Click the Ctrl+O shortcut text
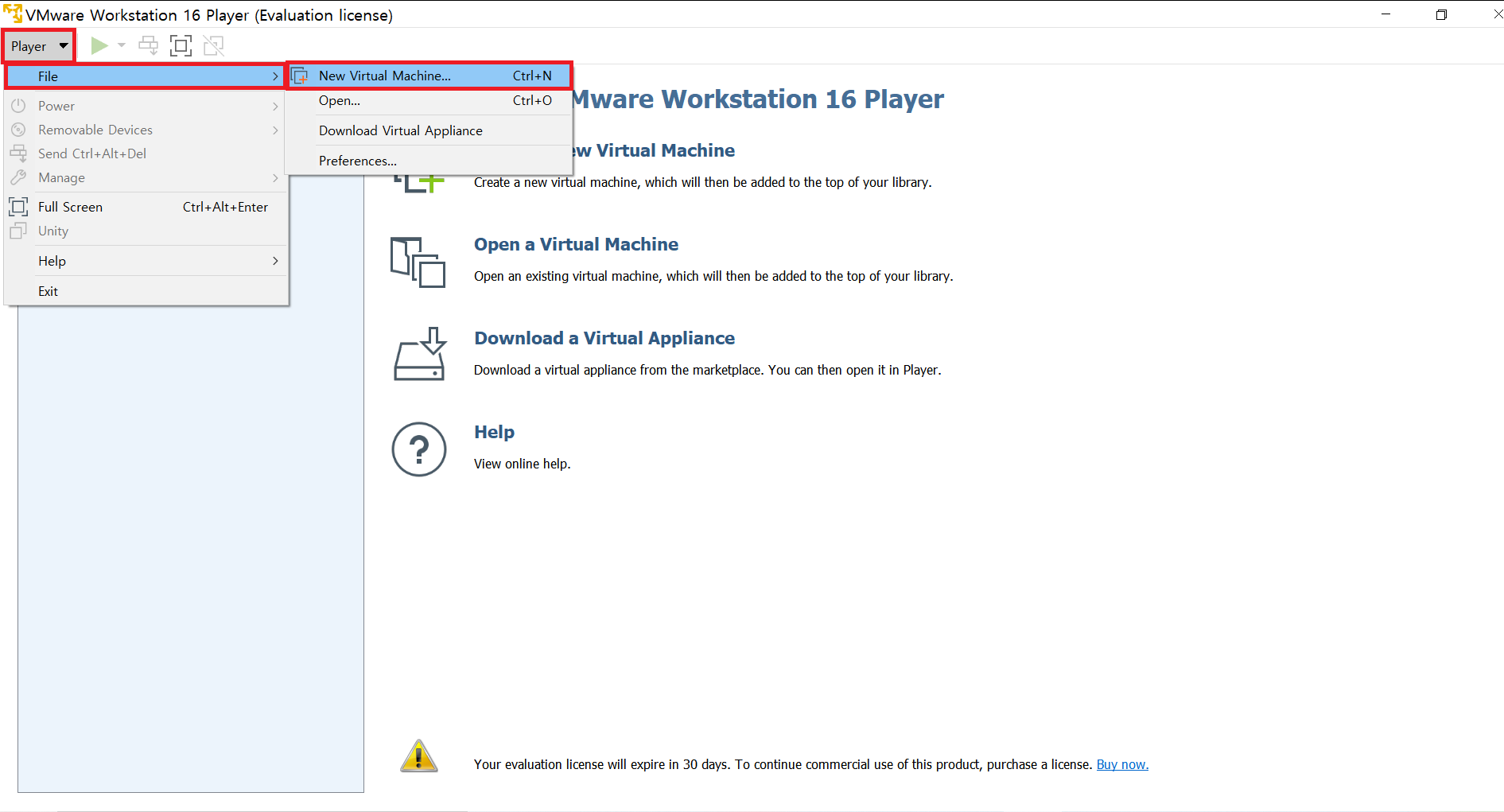This screenshot has width=1504, height=812. click(x=532, y=100)
